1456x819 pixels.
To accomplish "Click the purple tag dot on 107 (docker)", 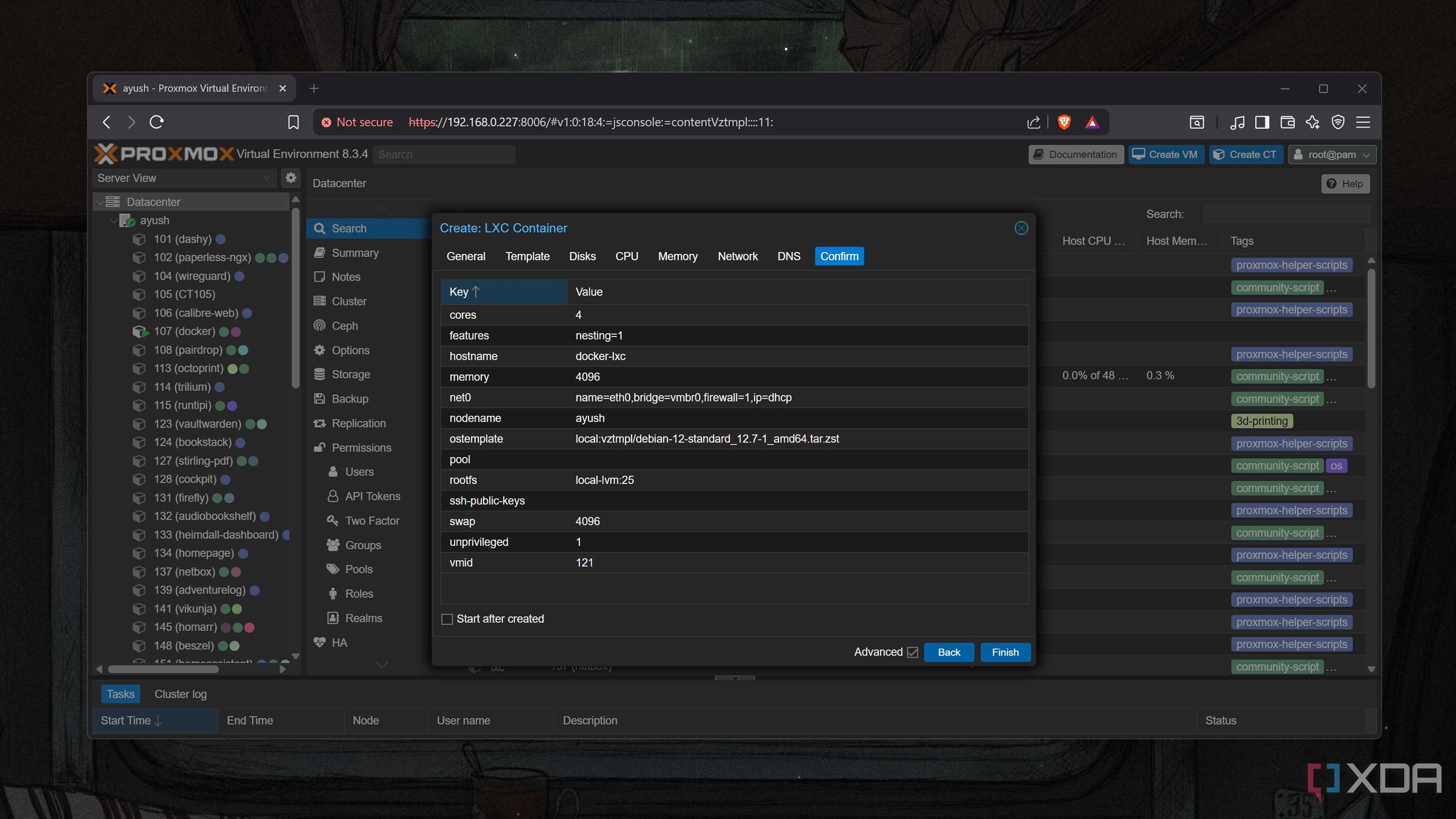I will [x=236, y=332].
